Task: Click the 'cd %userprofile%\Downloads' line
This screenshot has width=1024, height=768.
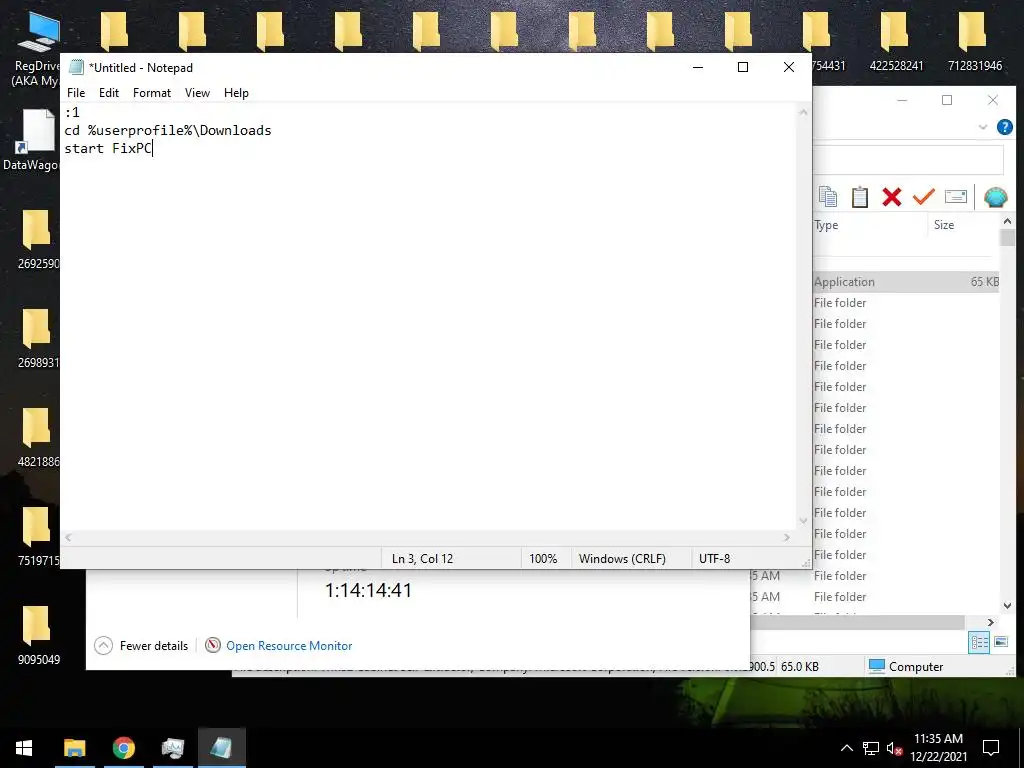Action: 168,130
